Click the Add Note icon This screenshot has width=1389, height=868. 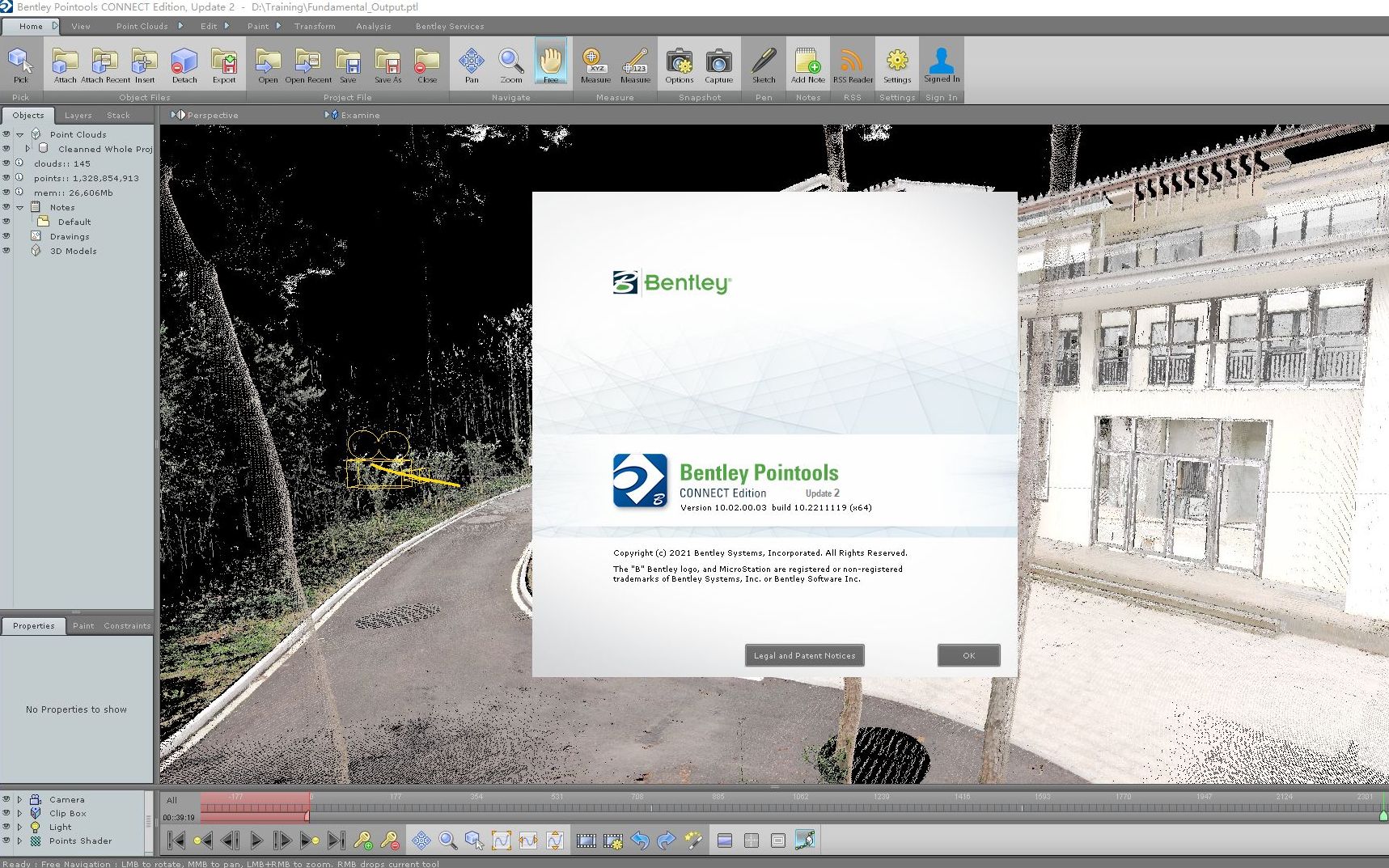point(807,63)
